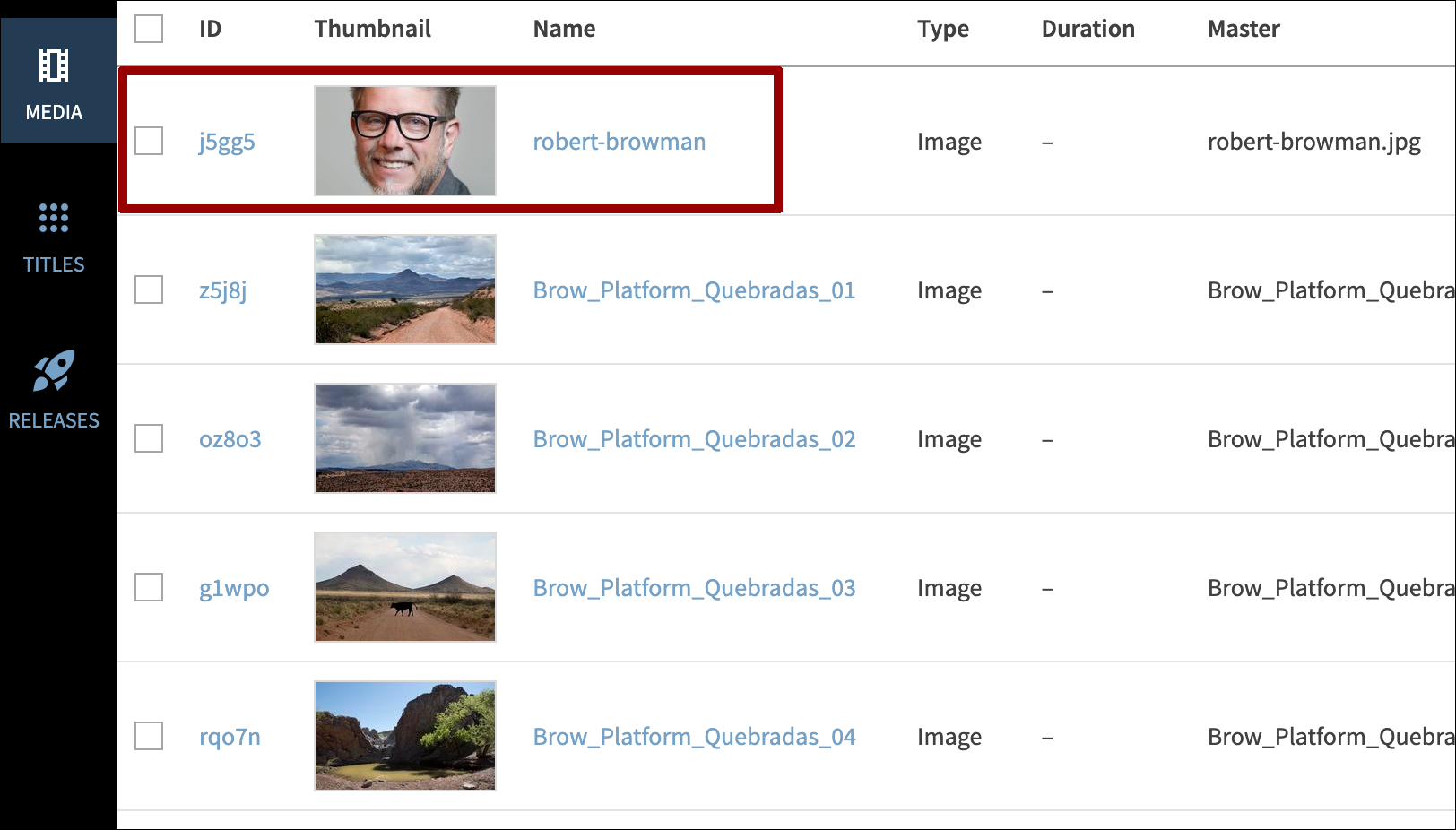Viewport: 1456px width, 830px height.
Task: Select the Brow_Platform_Quebradas_01 row checkbox
Action: [x=148, y=290]
